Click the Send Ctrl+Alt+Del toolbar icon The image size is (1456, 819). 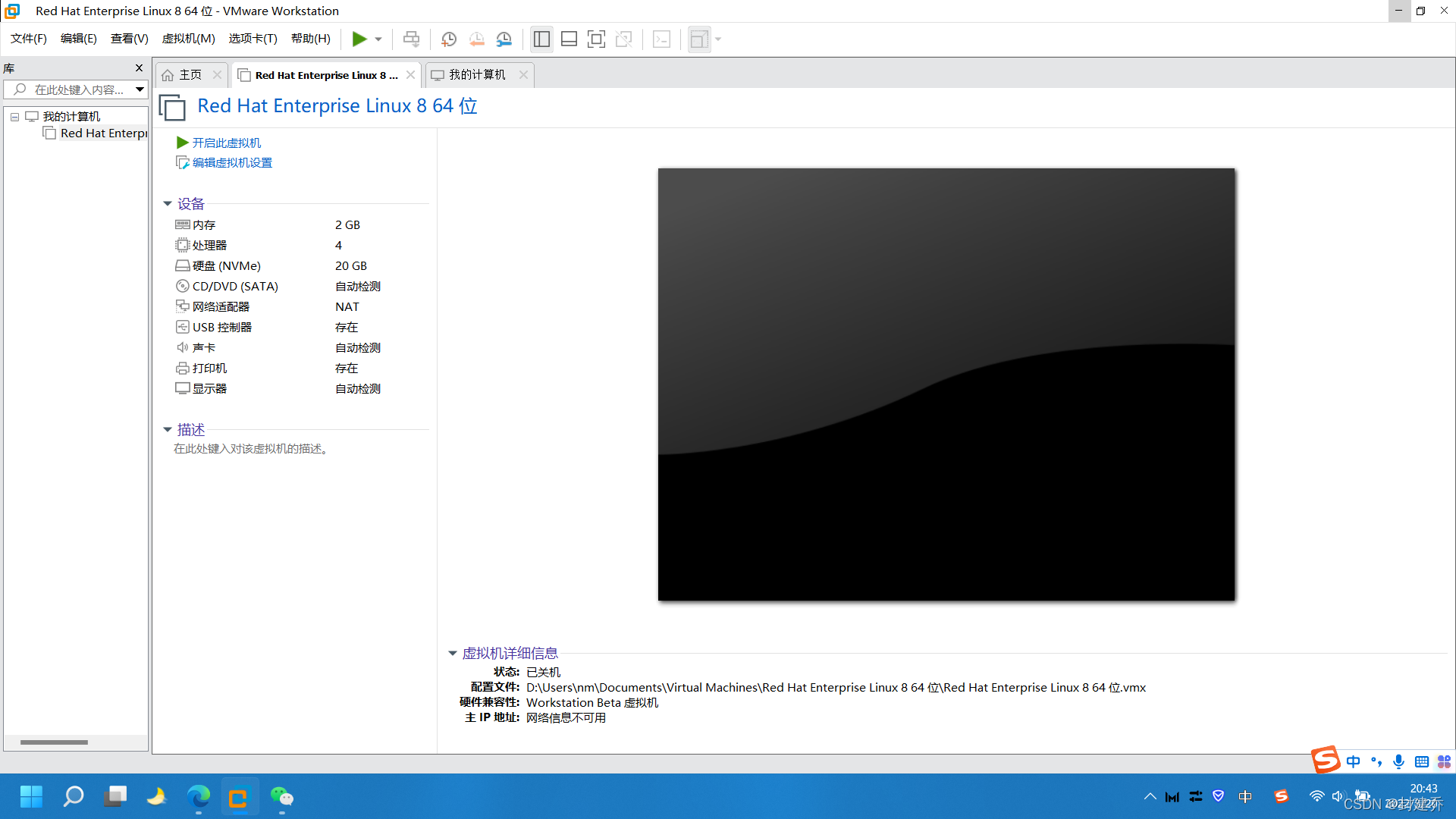click(411, 39)
